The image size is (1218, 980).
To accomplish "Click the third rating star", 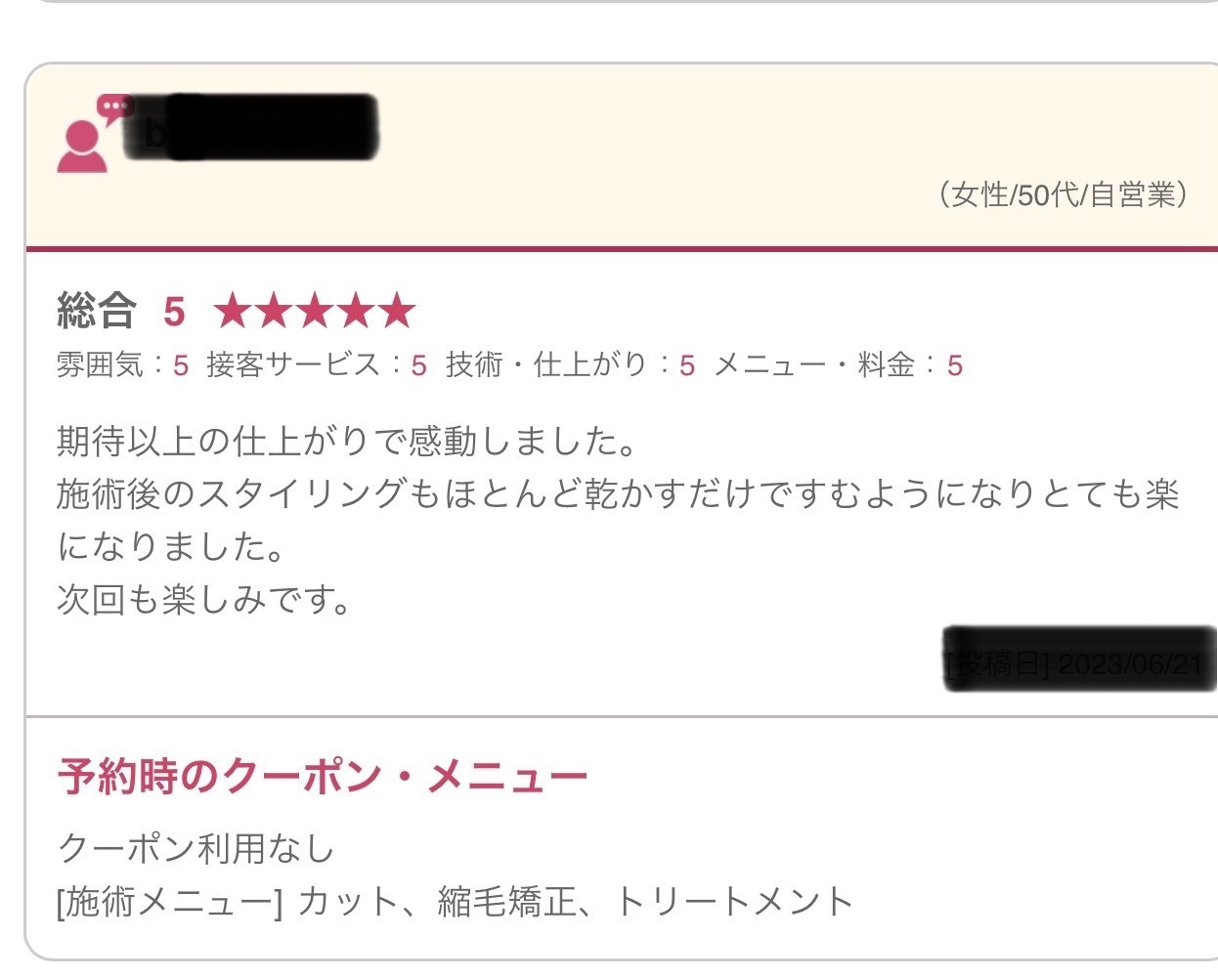I will click(315, 311).
